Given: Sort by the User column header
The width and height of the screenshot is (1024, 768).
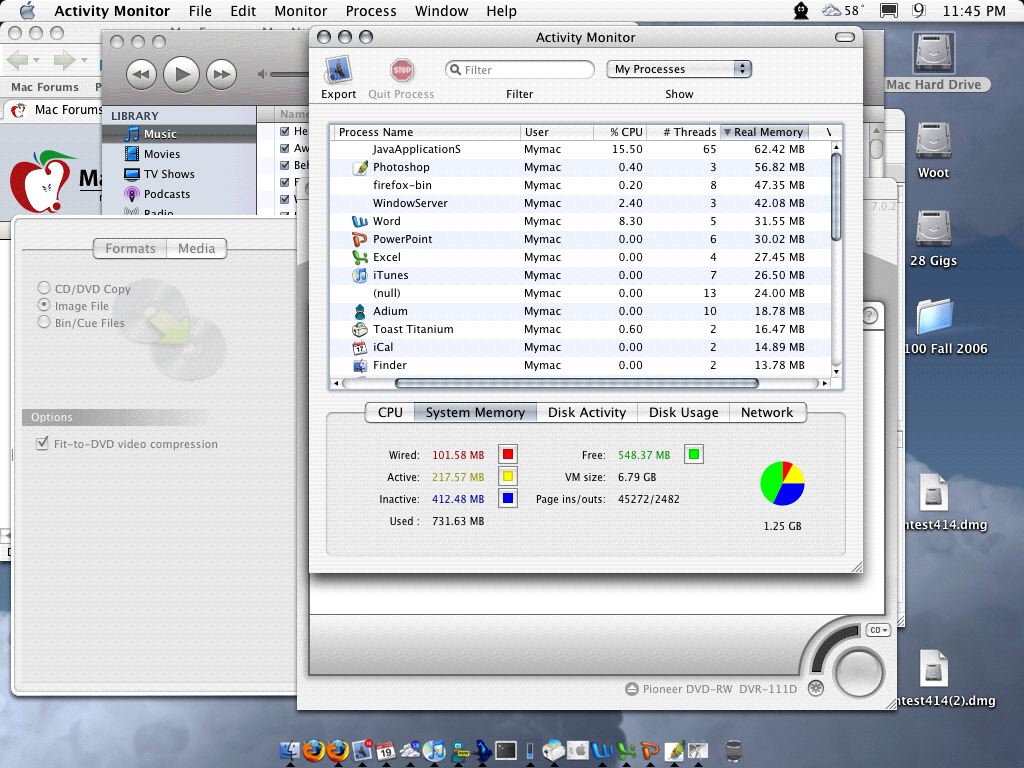Looking at the screenshot, I should tap(557, 132).
